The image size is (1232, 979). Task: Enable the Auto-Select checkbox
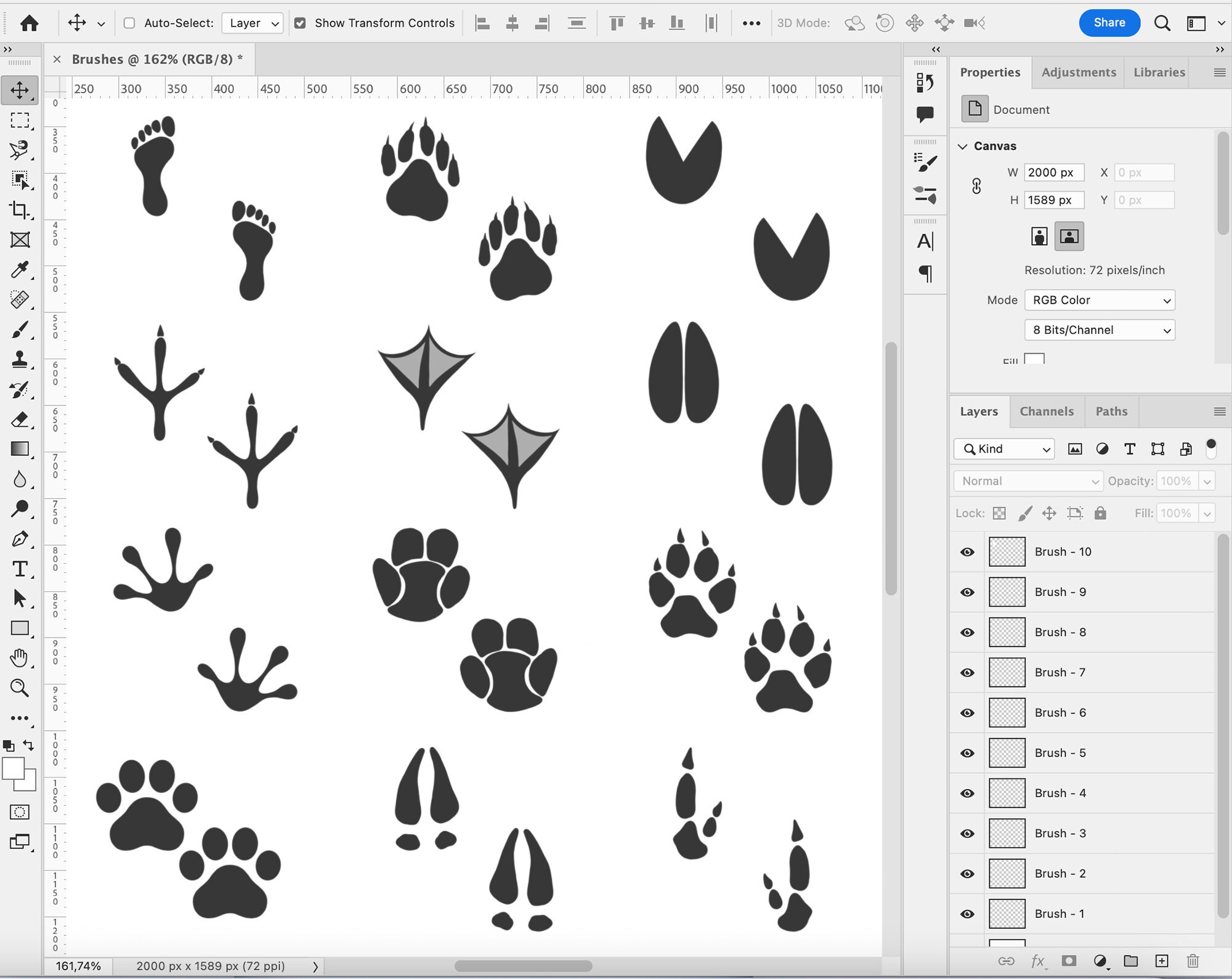click(129, 23)
